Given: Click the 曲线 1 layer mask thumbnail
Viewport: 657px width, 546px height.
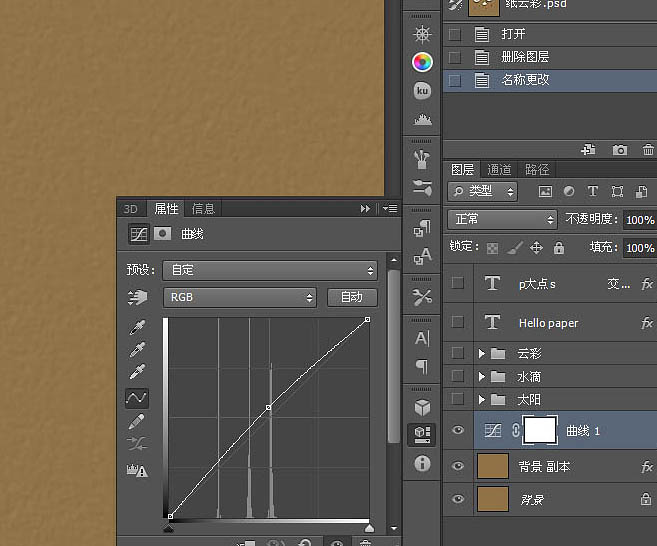Looking at the screenshot, I should pos(540,430).
